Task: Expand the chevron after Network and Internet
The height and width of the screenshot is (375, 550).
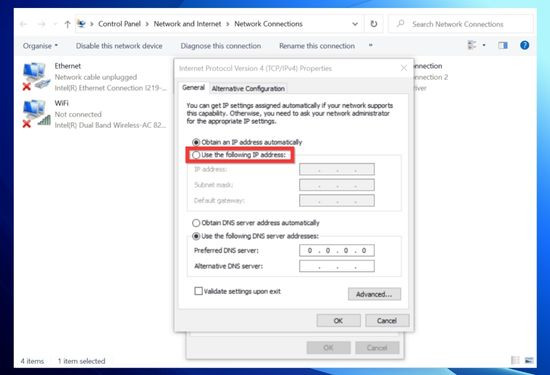Action: [228, 24]
